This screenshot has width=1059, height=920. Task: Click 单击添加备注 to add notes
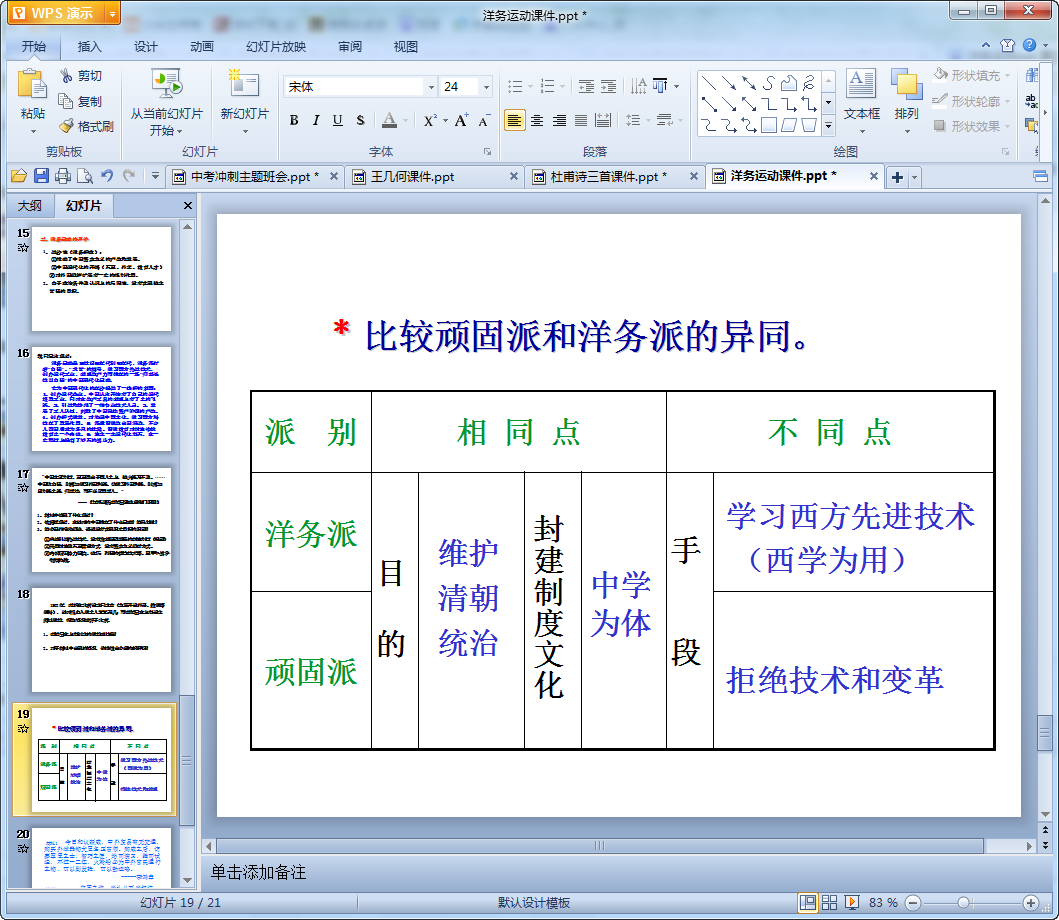coord(258,872)
